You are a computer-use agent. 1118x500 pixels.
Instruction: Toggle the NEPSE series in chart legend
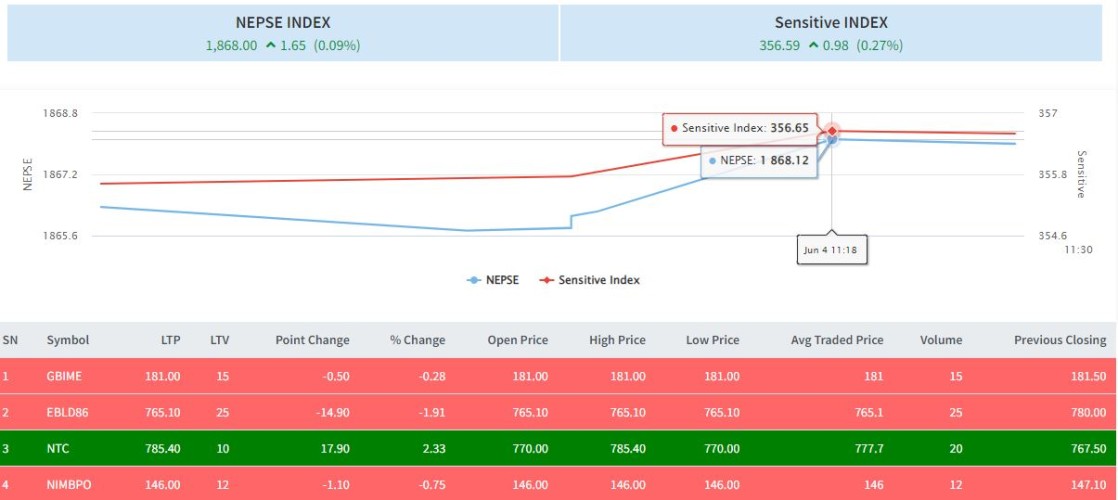coord(493,280)
